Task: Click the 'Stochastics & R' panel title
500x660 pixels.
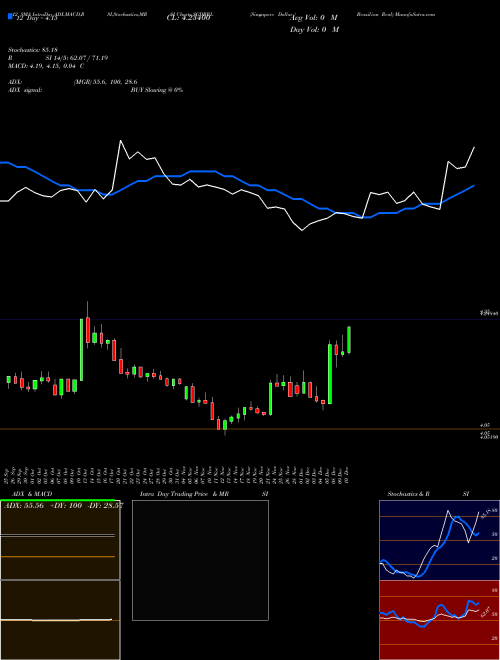Action: point(408,494)
